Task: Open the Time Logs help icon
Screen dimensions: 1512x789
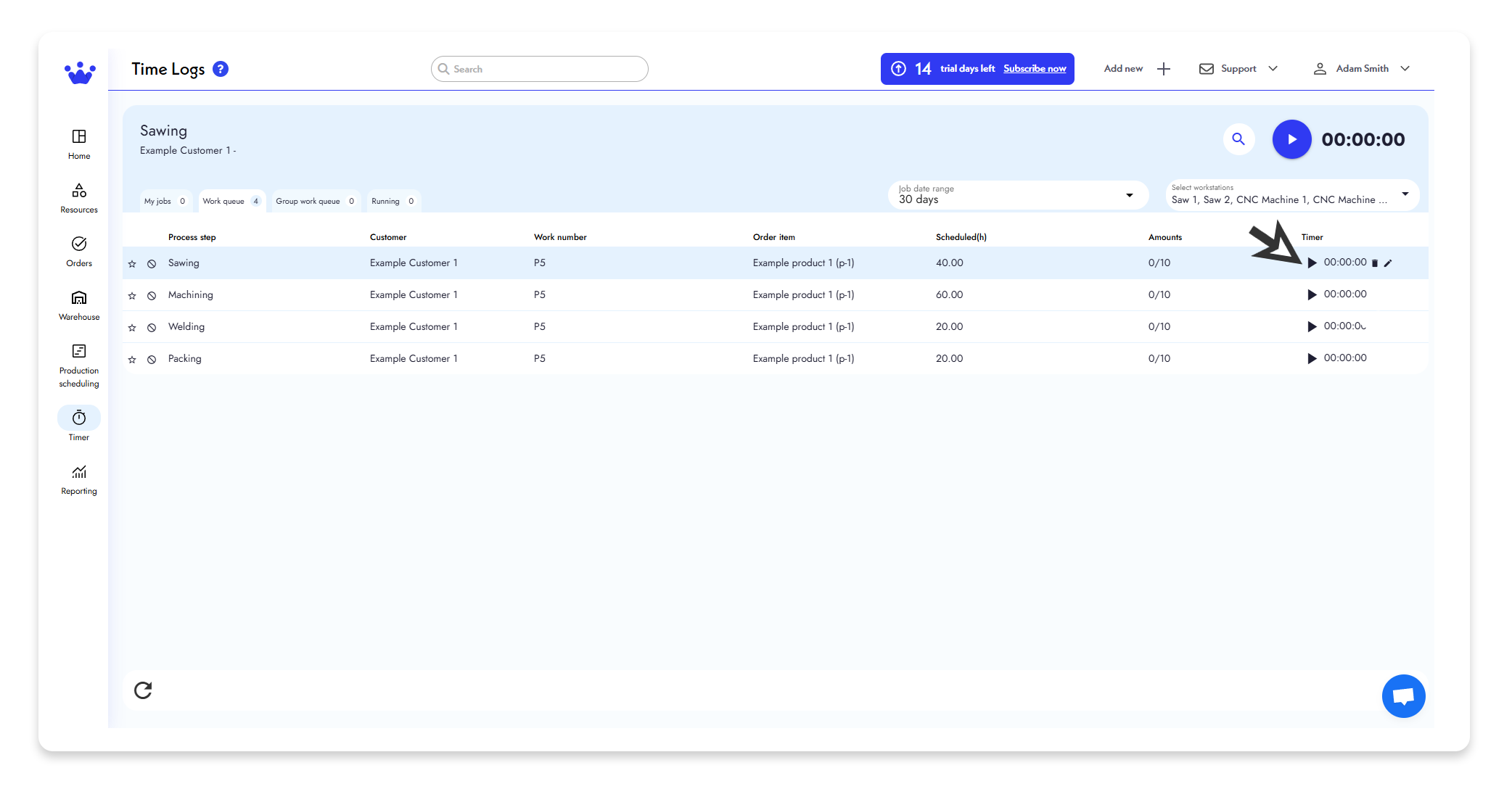Action: 220,68
